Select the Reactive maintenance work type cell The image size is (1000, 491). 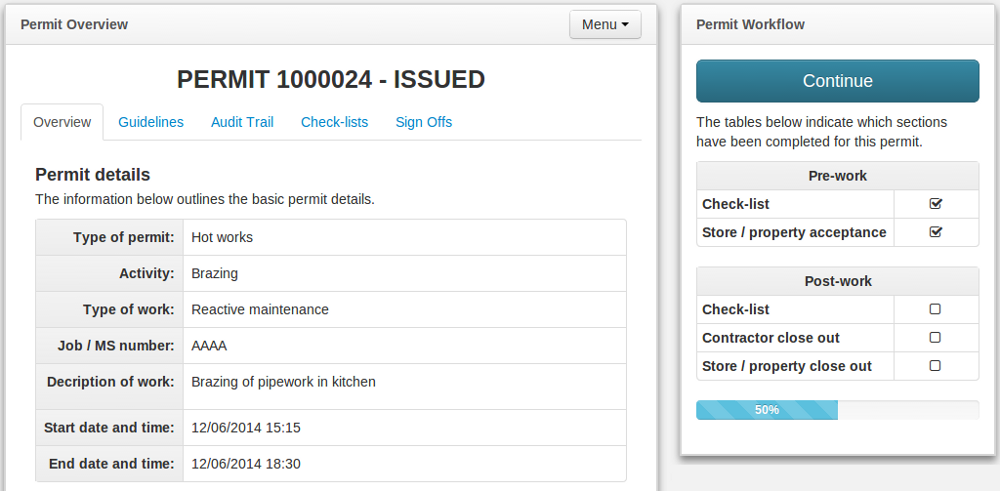coord(260,310)
